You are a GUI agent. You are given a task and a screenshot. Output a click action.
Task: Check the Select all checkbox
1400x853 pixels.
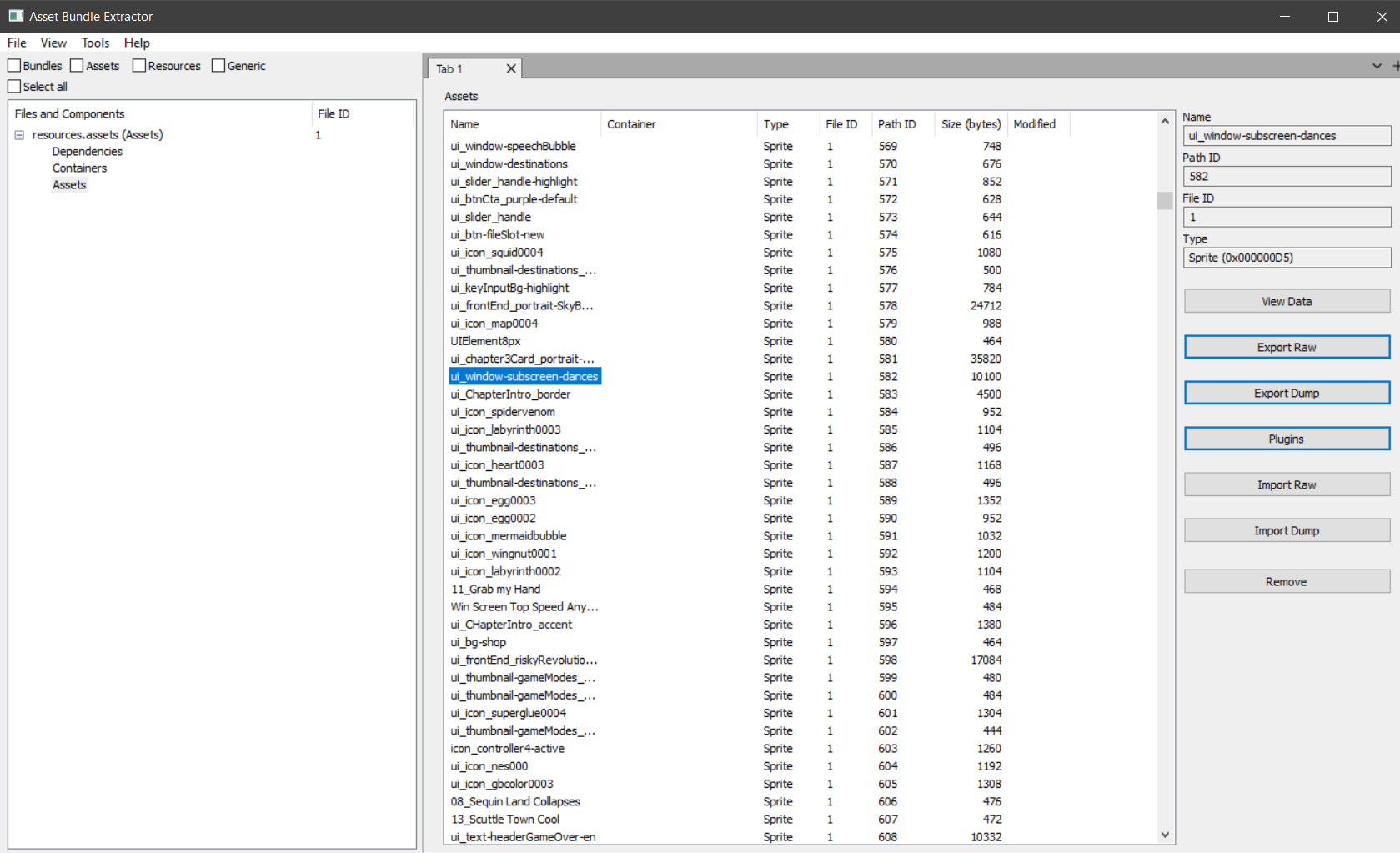click(14, 87)
